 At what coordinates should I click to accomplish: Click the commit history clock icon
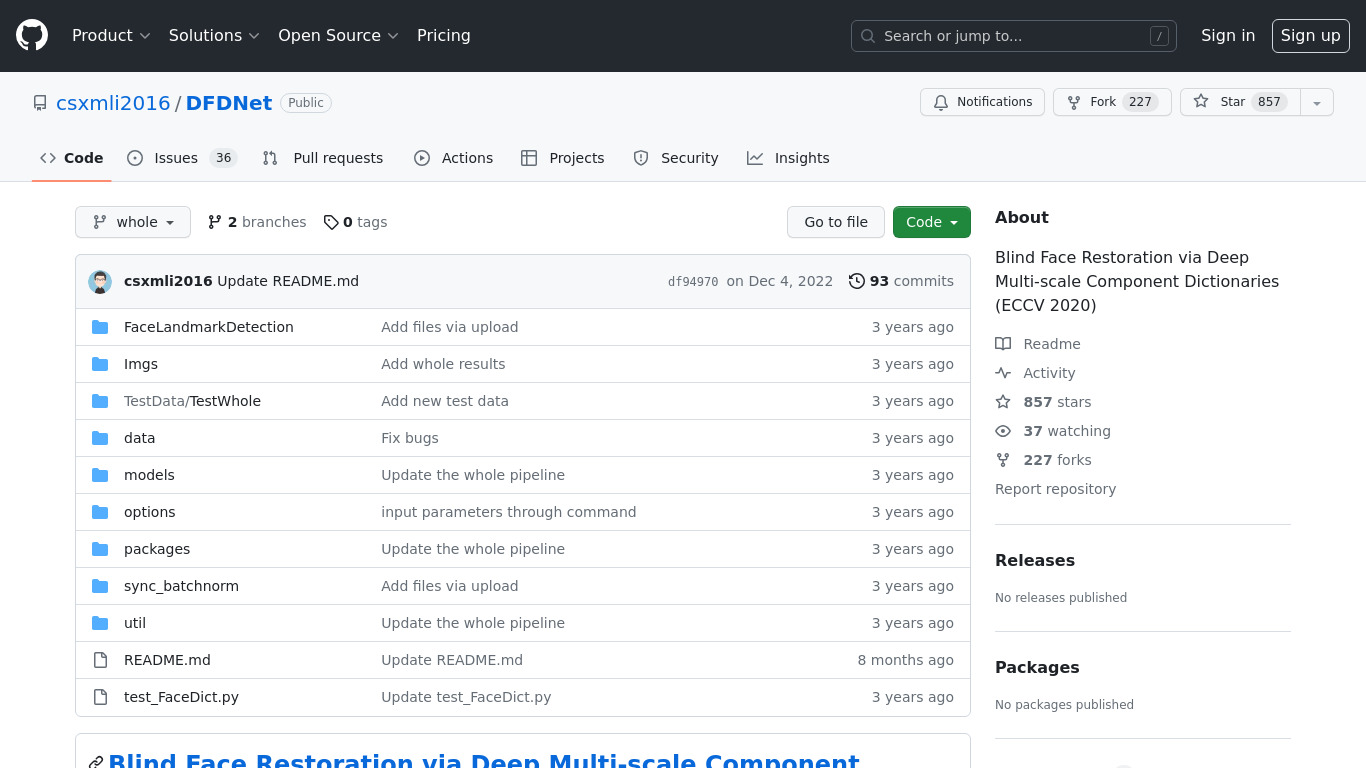[x=857, y=281]
